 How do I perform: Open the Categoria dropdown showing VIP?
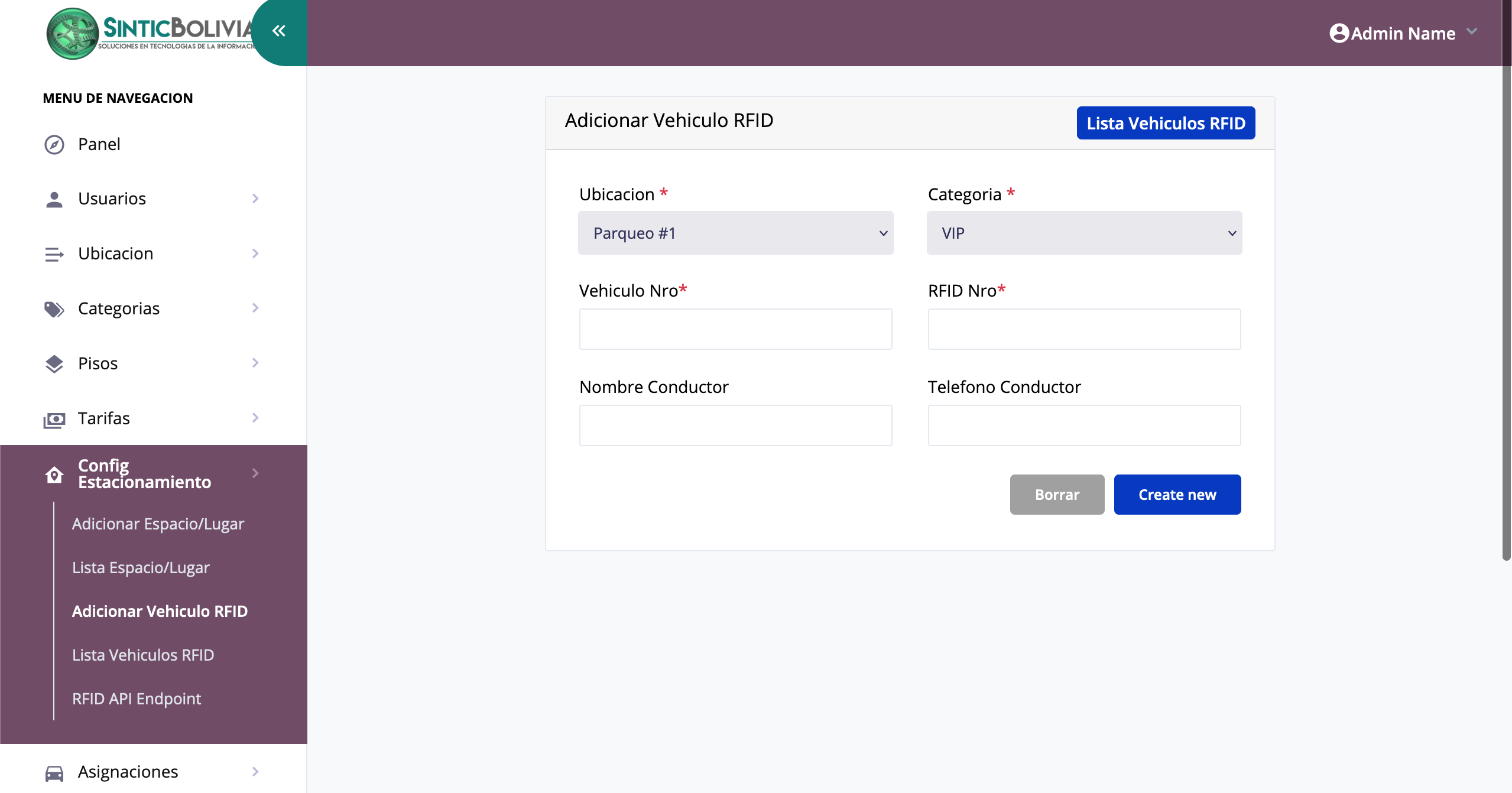1084,233
